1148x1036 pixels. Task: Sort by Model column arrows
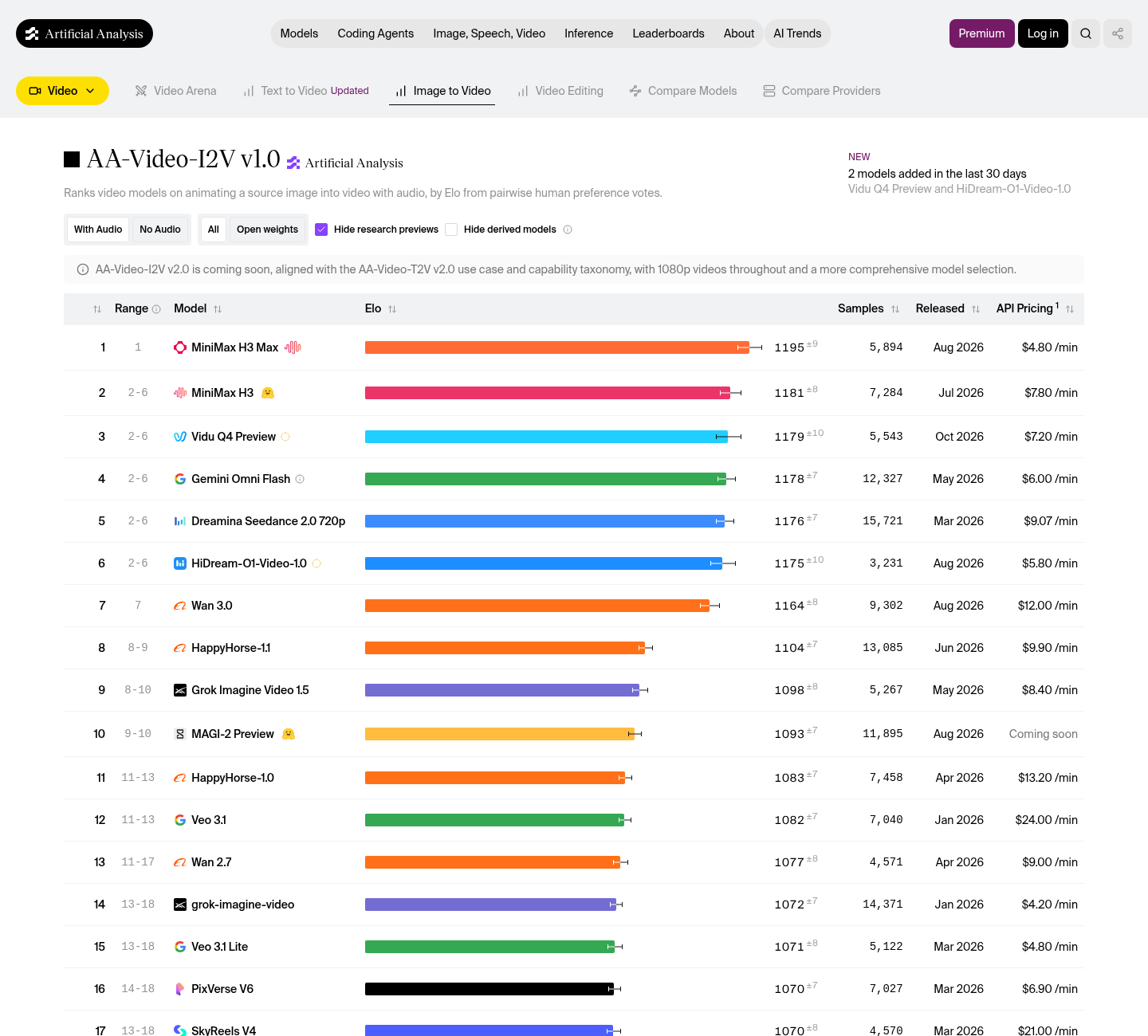pyautogui.click(x=218, y=309)
